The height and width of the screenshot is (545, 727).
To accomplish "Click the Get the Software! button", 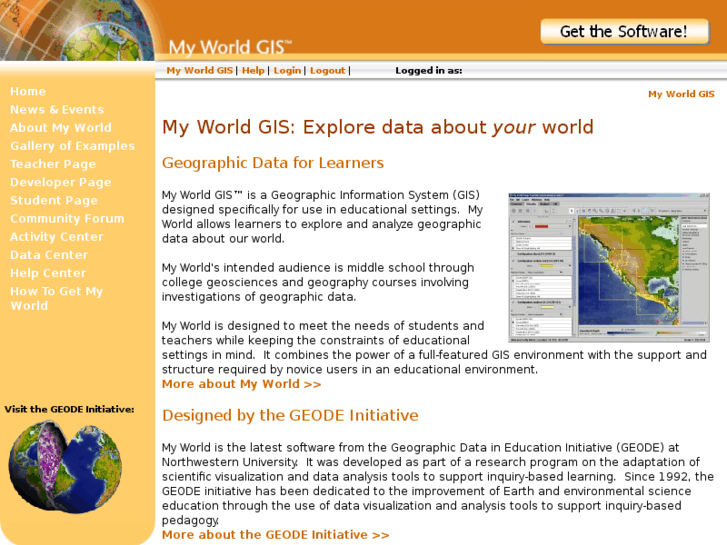I will (625, 32).
